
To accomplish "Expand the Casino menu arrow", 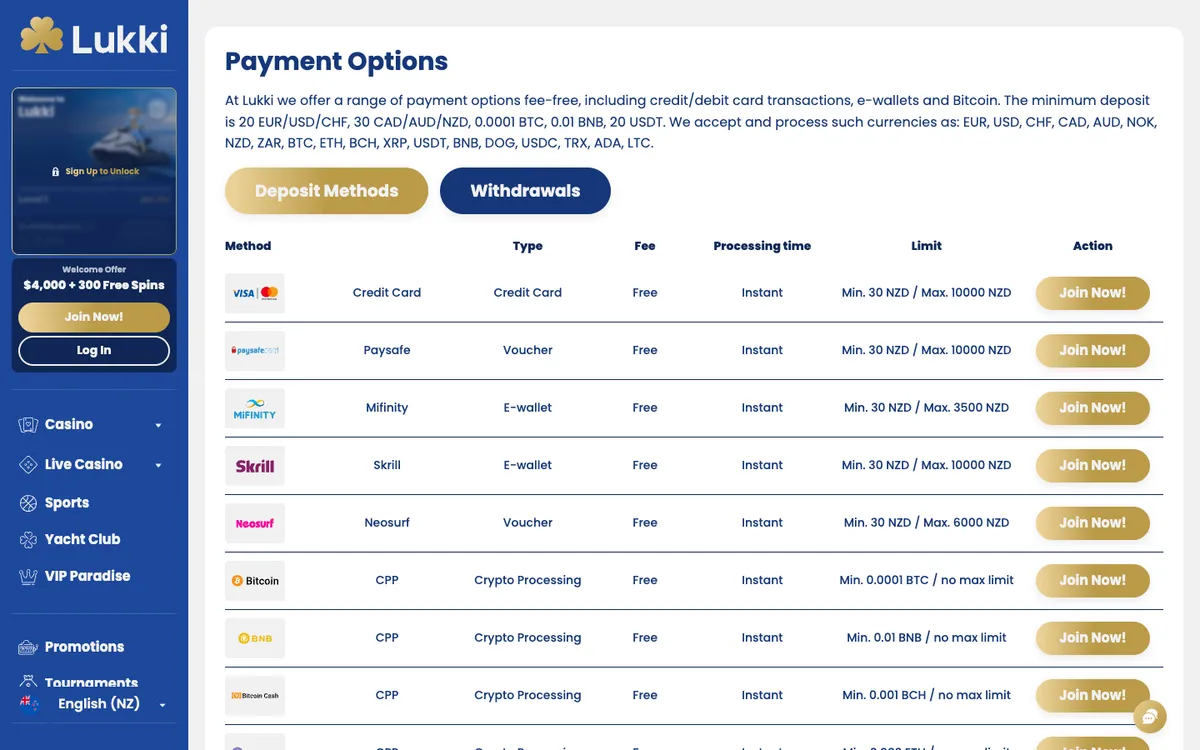I will coord(158,425).
